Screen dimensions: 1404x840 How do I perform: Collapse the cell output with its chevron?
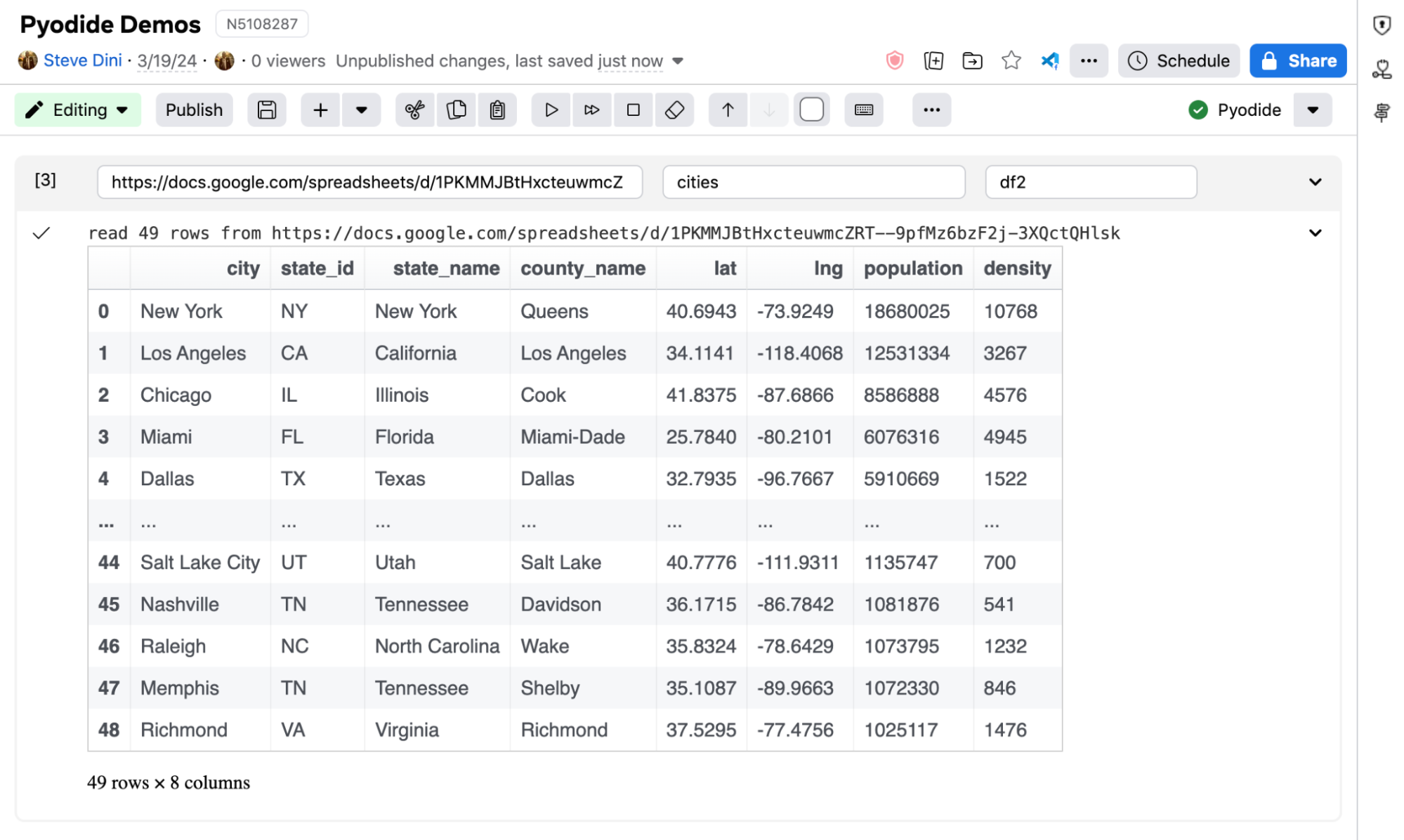(x=1314, y=232)
